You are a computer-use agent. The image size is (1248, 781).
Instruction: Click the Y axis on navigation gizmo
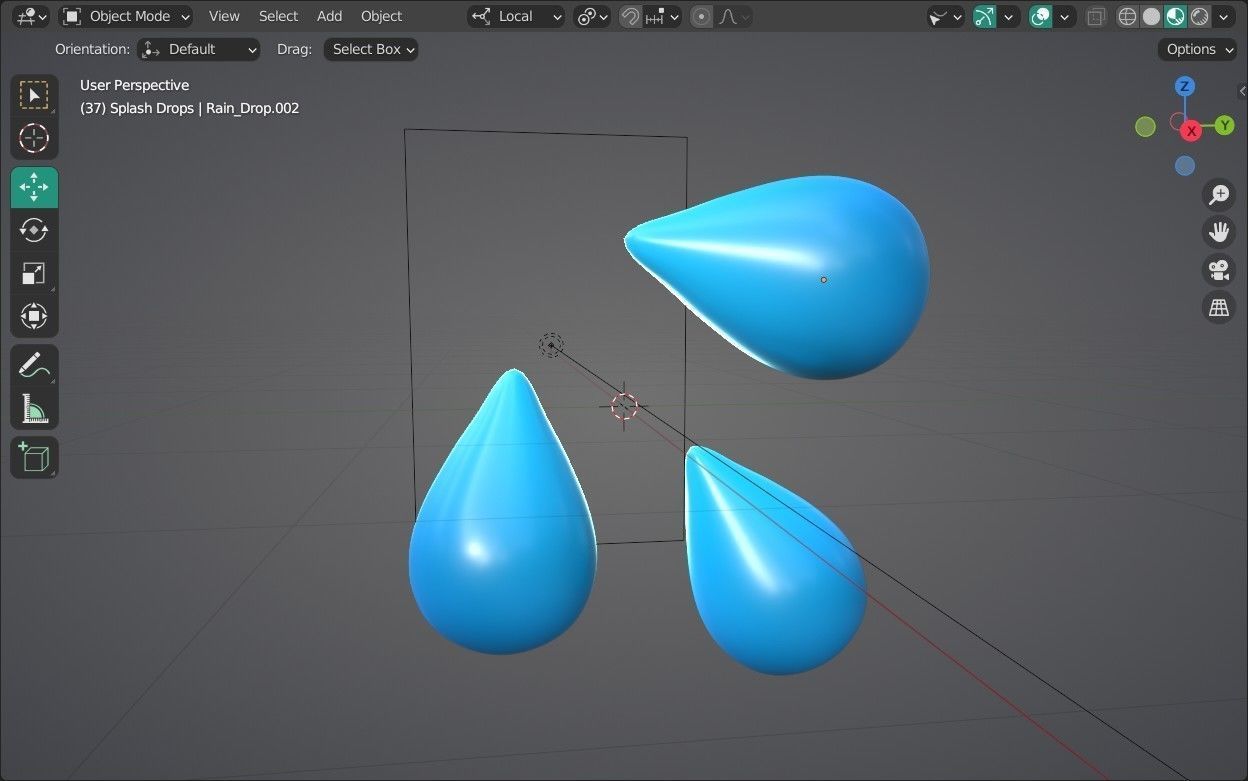click(x=1225, y=126)
